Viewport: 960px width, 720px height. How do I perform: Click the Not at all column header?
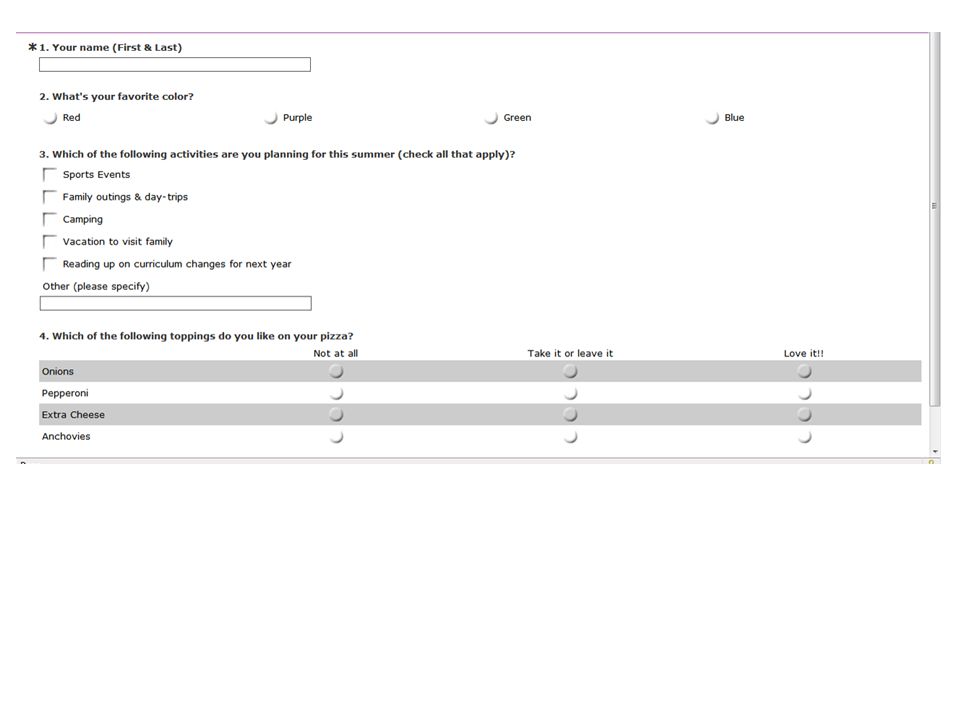pyautogui.click(x=336, y=353)
